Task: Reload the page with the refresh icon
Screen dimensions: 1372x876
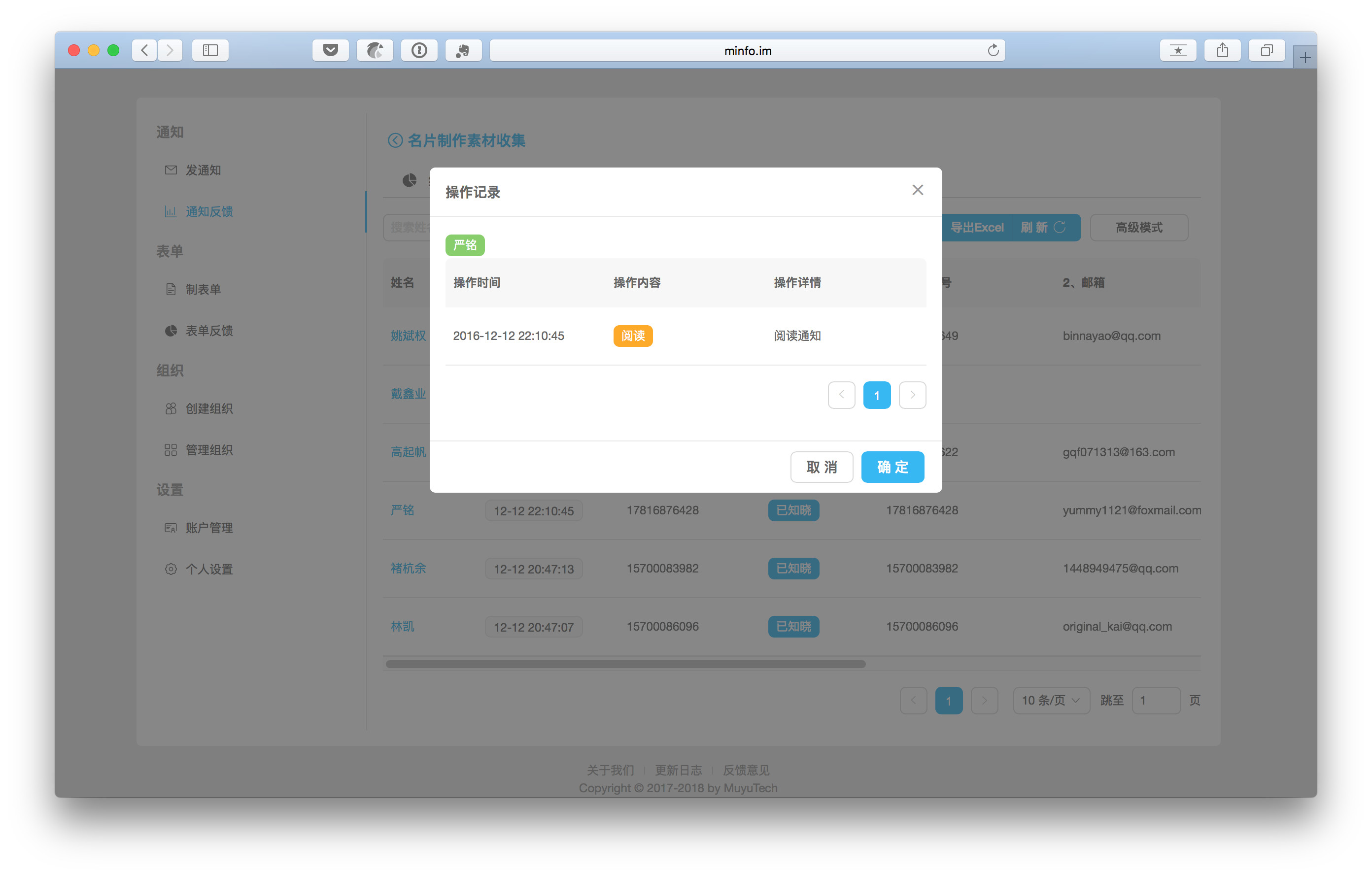Action: pos(993,50)
